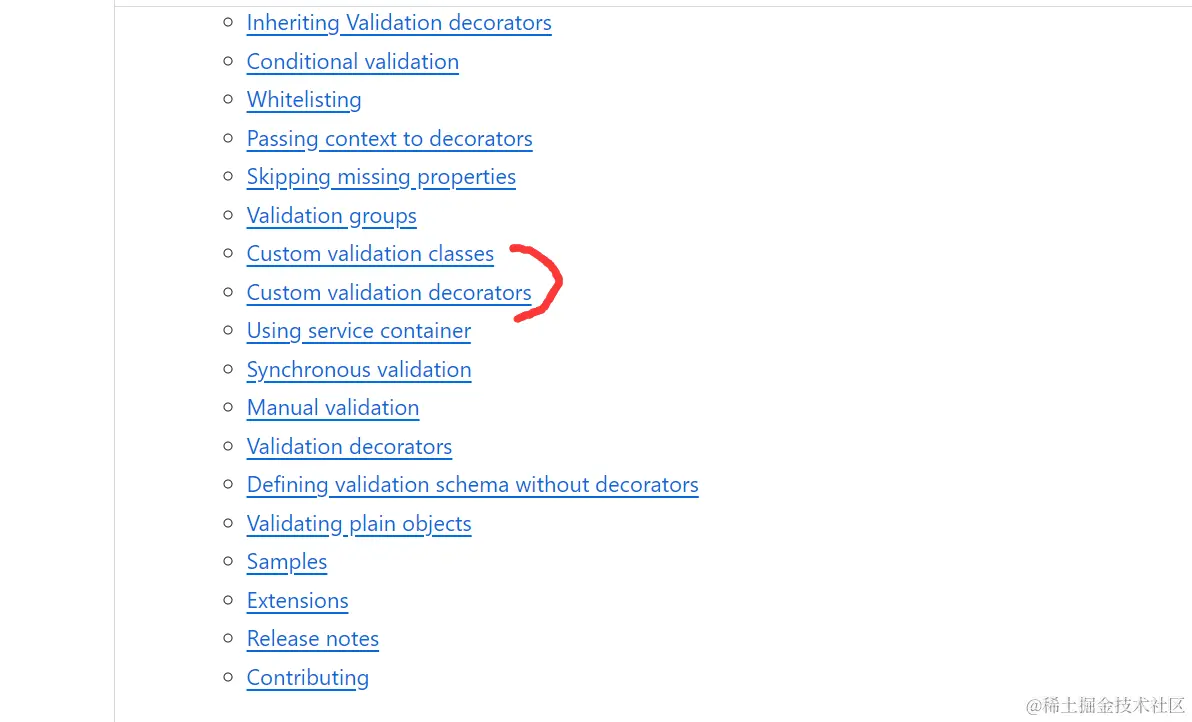Go to the Contributing section
Viewport: 1192px width, 722px height.
click(x=307, y=678)
